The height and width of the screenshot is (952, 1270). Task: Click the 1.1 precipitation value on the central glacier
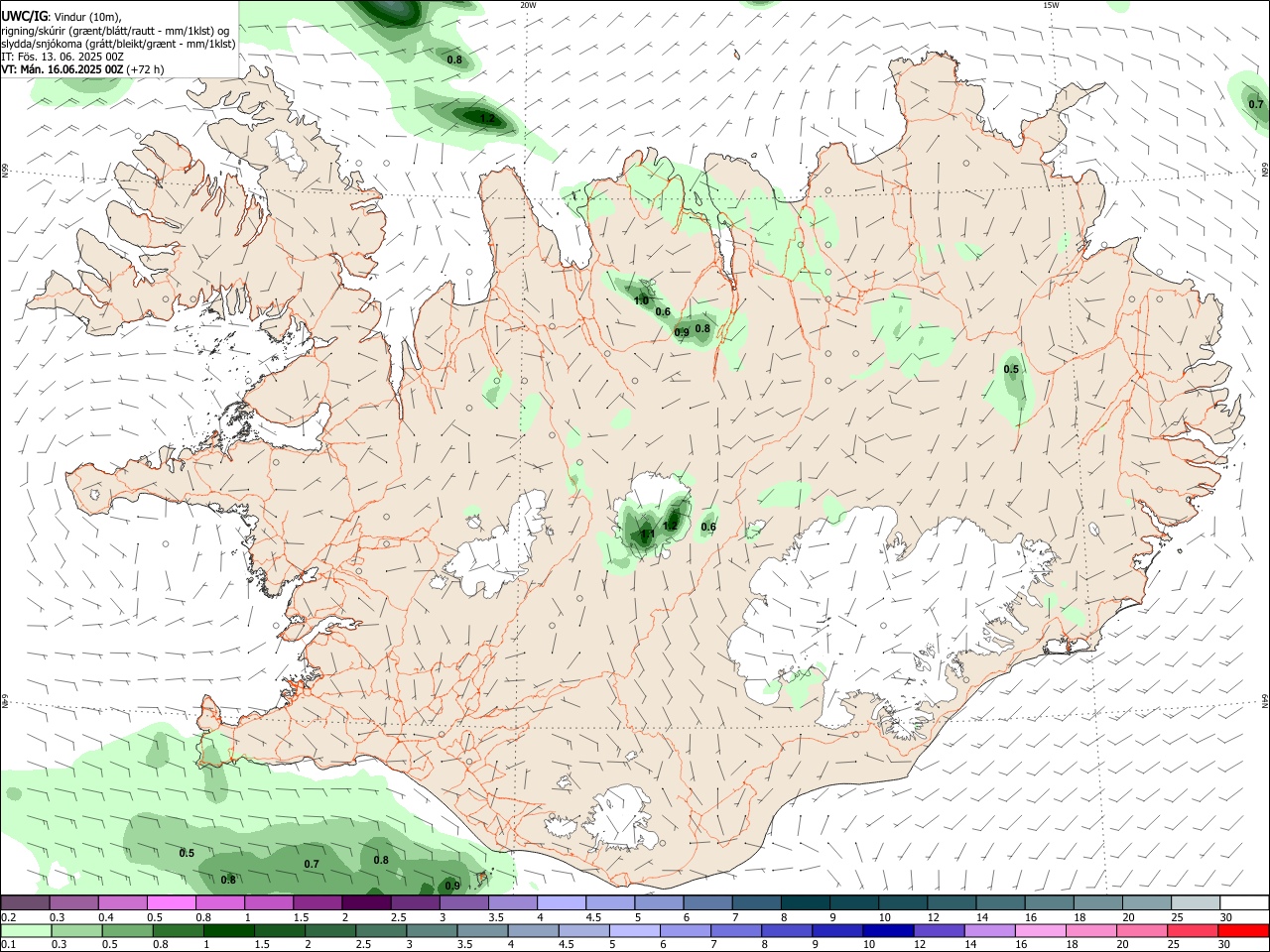[646, 535]
